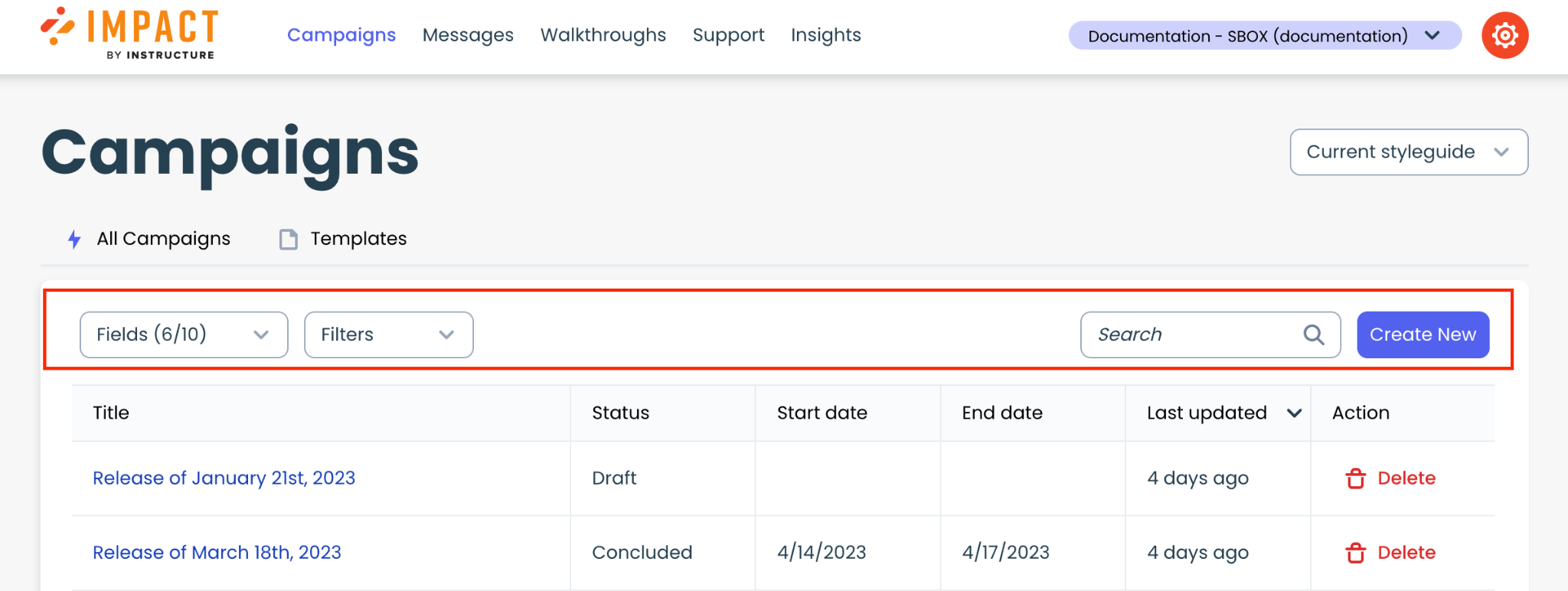Click the search magnifying glass icon
The height and width of the screenshot is (591, 1568).
(1314, 335)
